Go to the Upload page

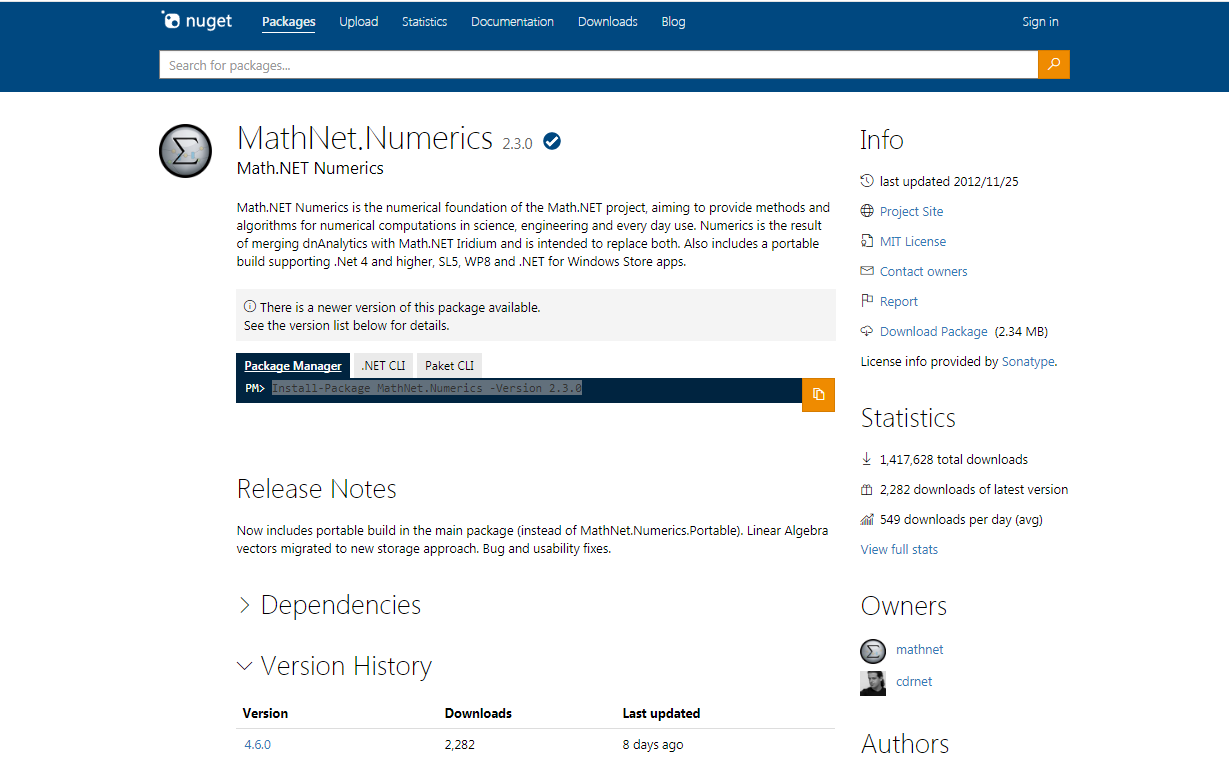[x=358, y=22]
